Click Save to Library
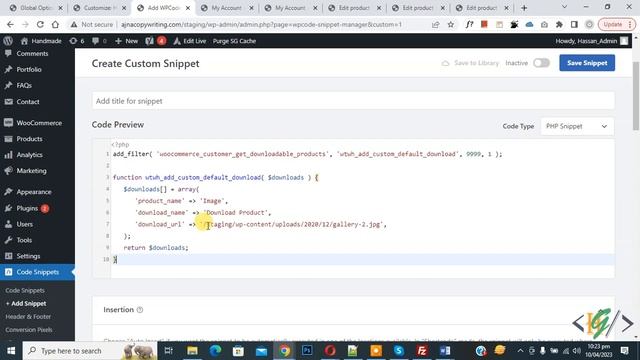Image resolution: width=640 pixels, height=360 pixels. pyautogui.click(x=470, y=63)
